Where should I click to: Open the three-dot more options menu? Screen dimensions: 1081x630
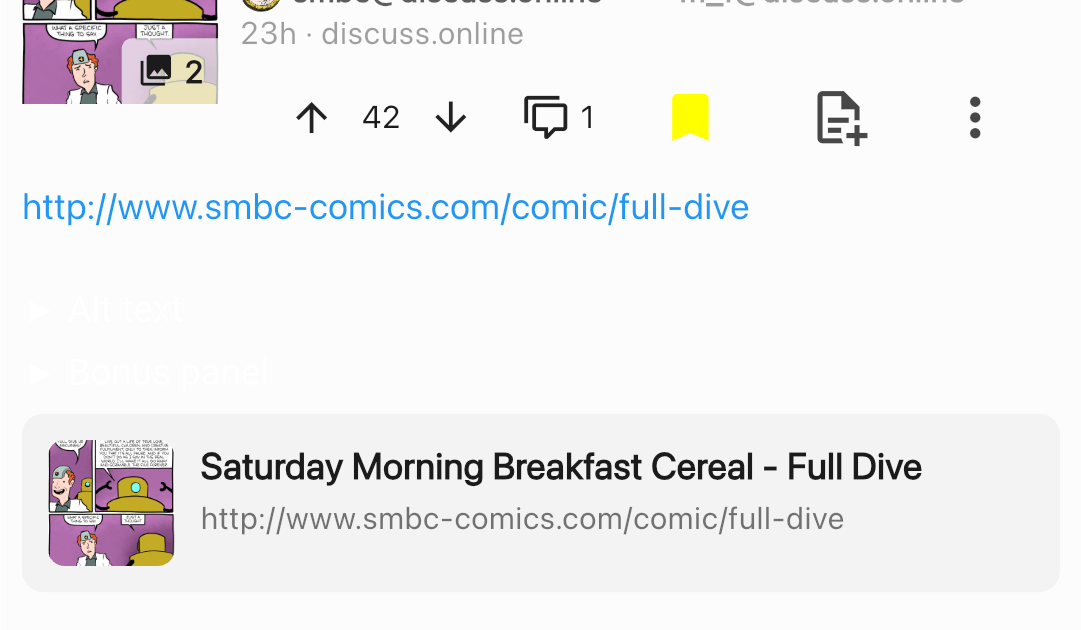pos(975,119)
